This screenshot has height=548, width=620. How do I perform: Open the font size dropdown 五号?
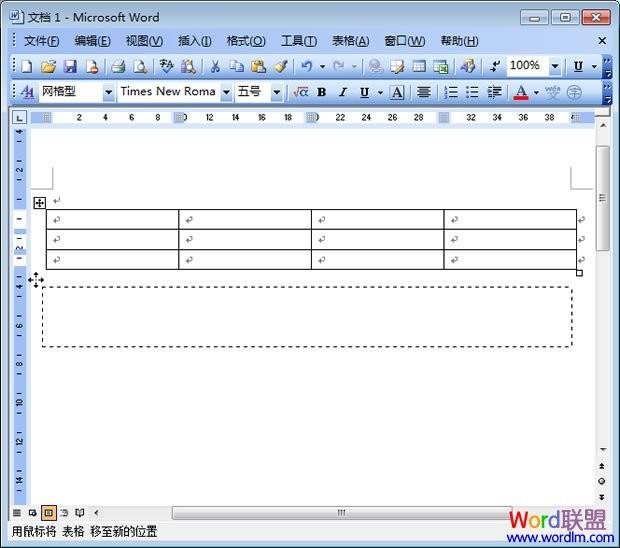277,93
